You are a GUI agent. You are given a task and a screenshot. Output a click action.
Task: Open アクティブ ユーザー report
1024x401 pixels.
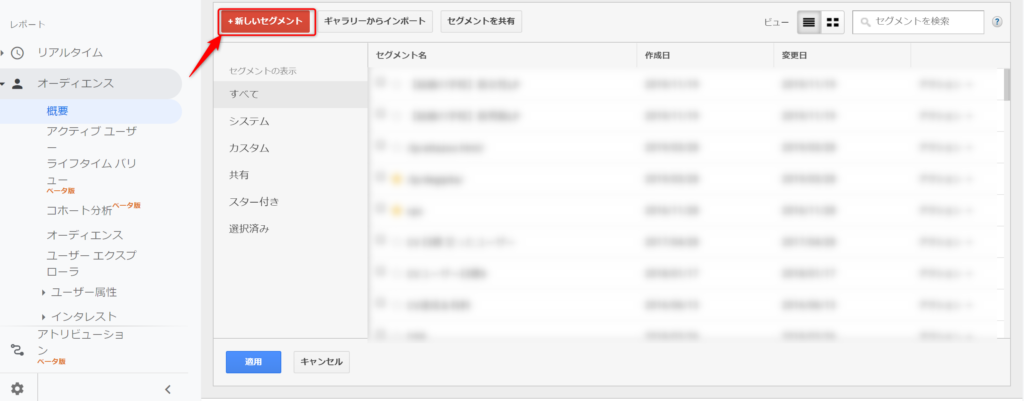91,140
